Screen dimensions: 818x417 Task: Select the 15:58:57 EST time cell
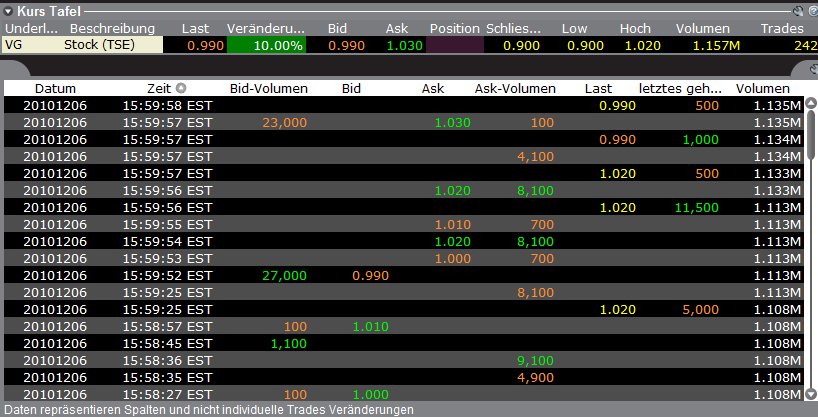tap(167, 327)
